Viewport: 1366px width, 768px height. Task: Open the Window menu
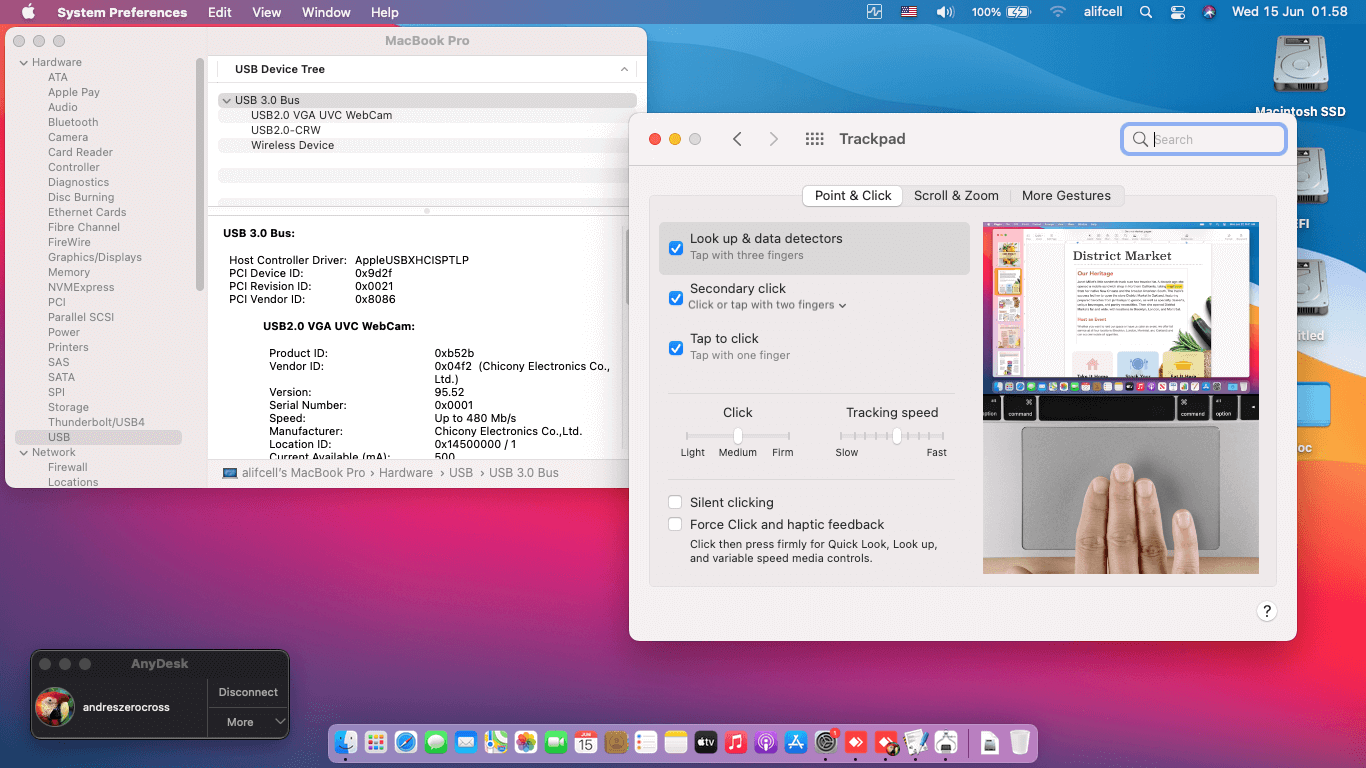pos(325,12)
